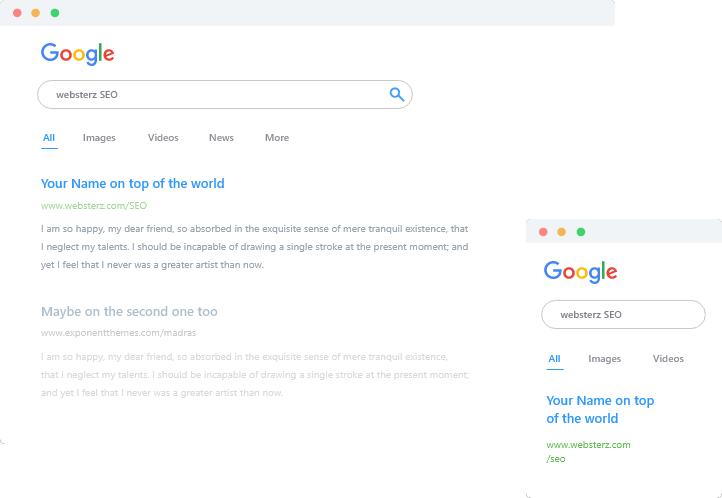Focus the 'websterz SEO' search field in the large window
Viewport: 722px width, 498px height.
click(225, 94)
